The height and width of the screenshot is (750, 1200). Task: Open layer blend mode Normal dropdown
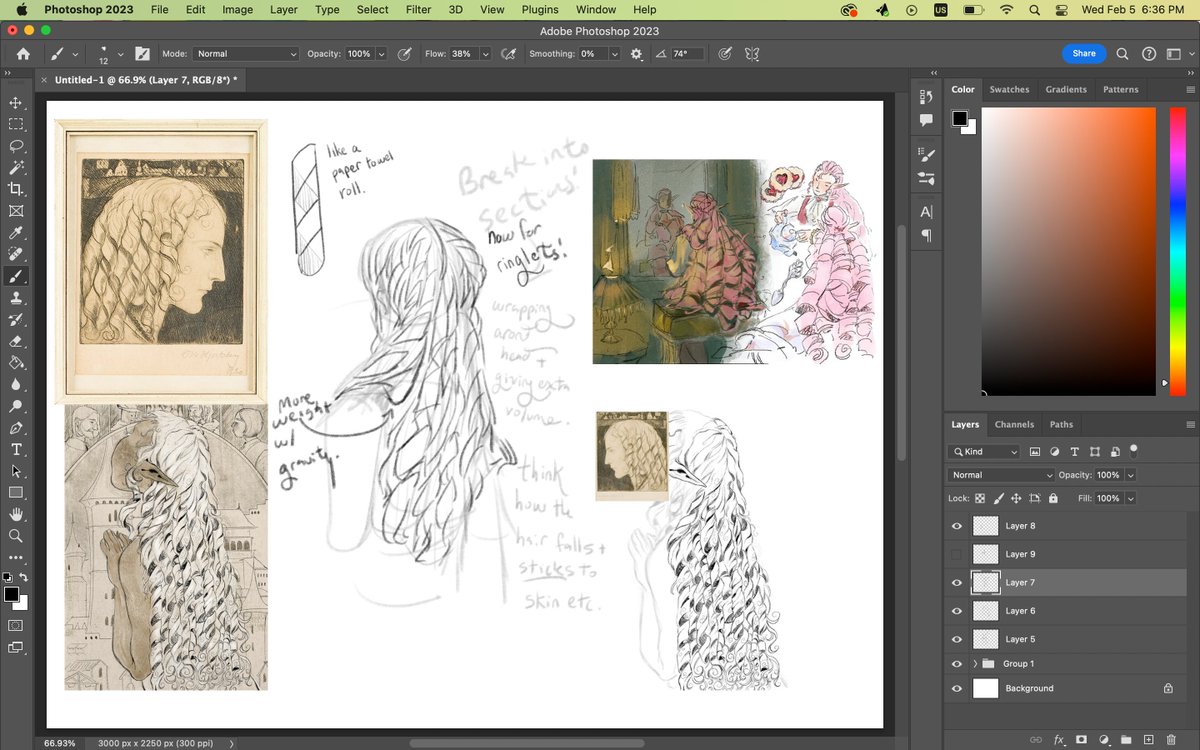point(1001,475)
